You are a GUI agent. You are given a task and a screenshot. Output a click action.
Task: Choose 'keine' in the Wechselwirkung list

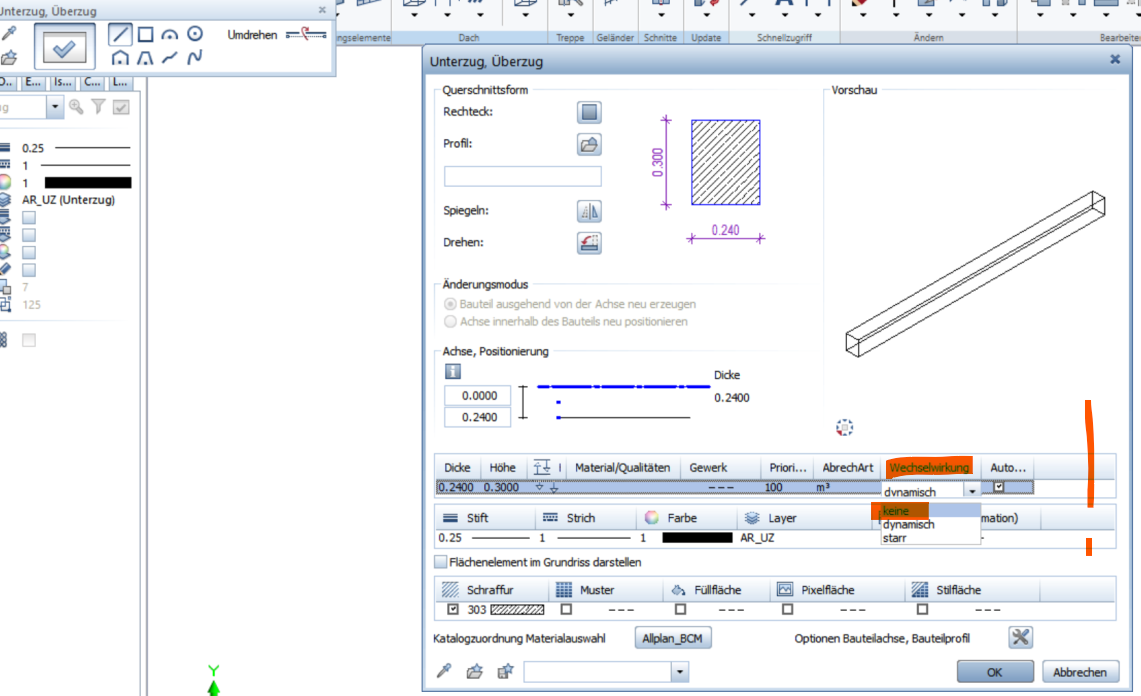896,510
